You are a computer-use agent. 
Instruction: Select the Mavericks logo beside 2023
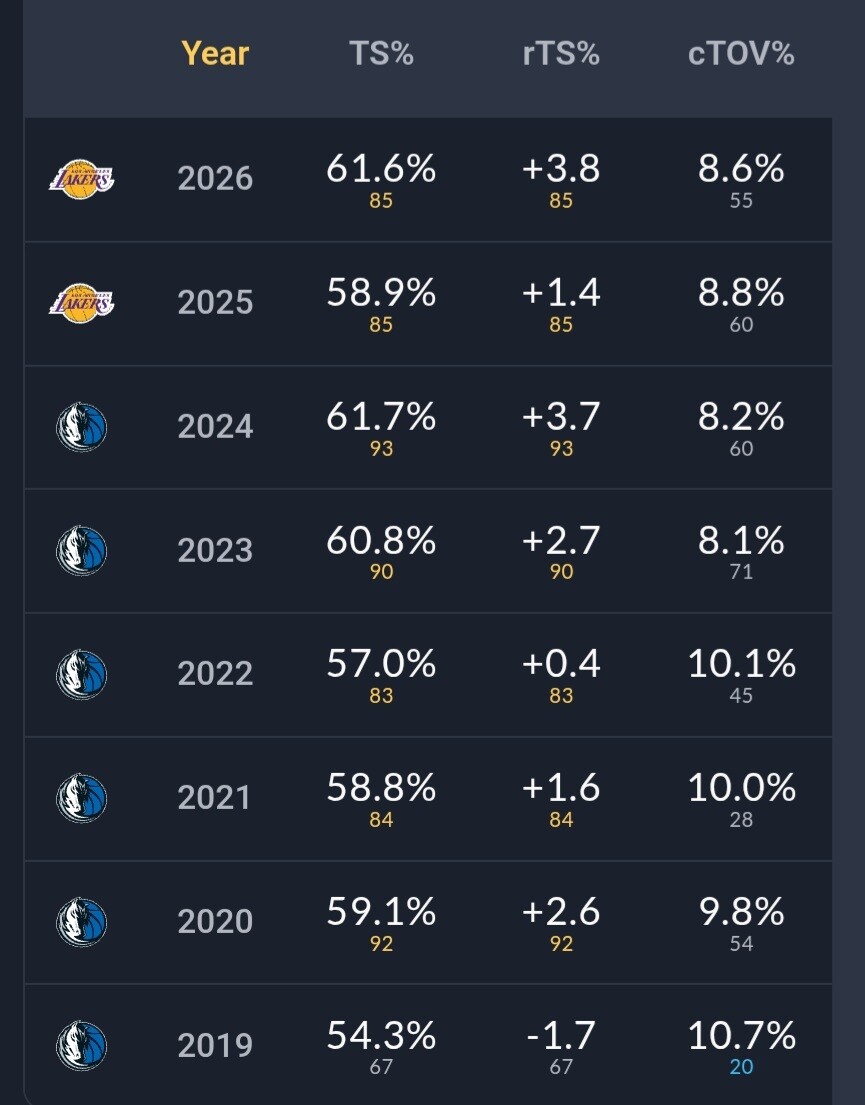coord(81,550)
